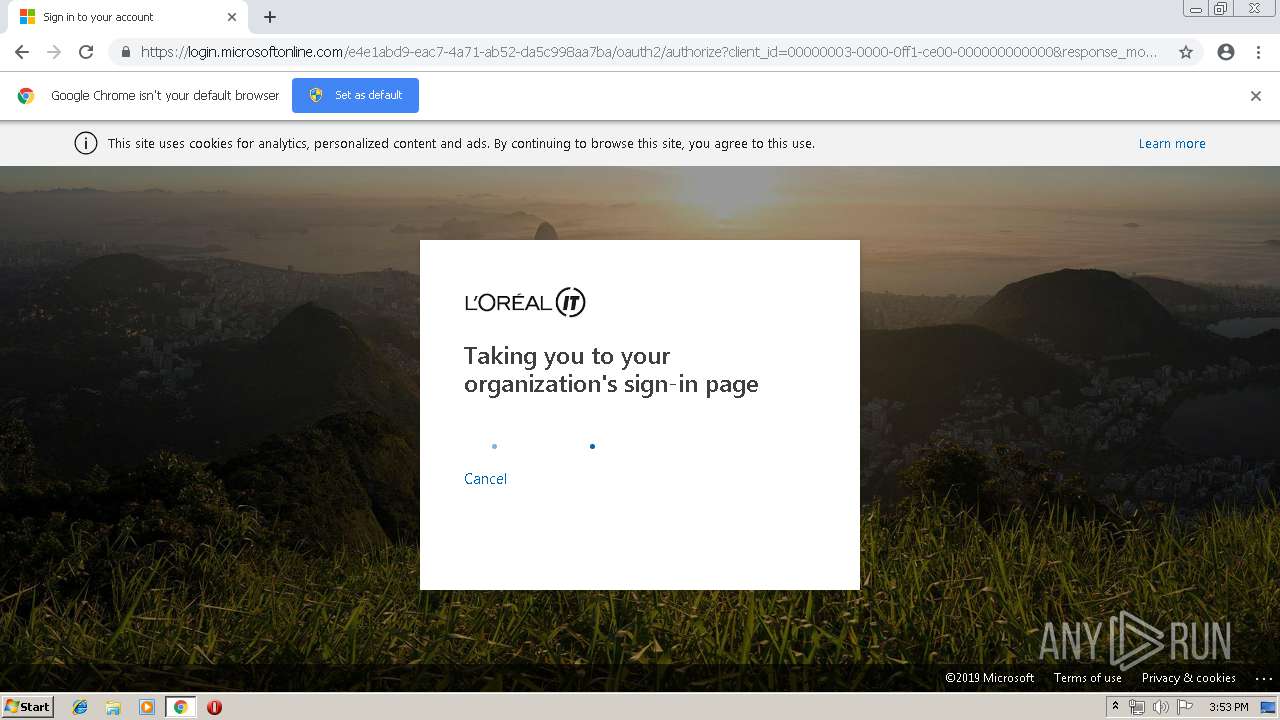Screen dimensions: 1280x720
Task: Click the Chrome logo in default-browser bar
Action: point(26,96)
